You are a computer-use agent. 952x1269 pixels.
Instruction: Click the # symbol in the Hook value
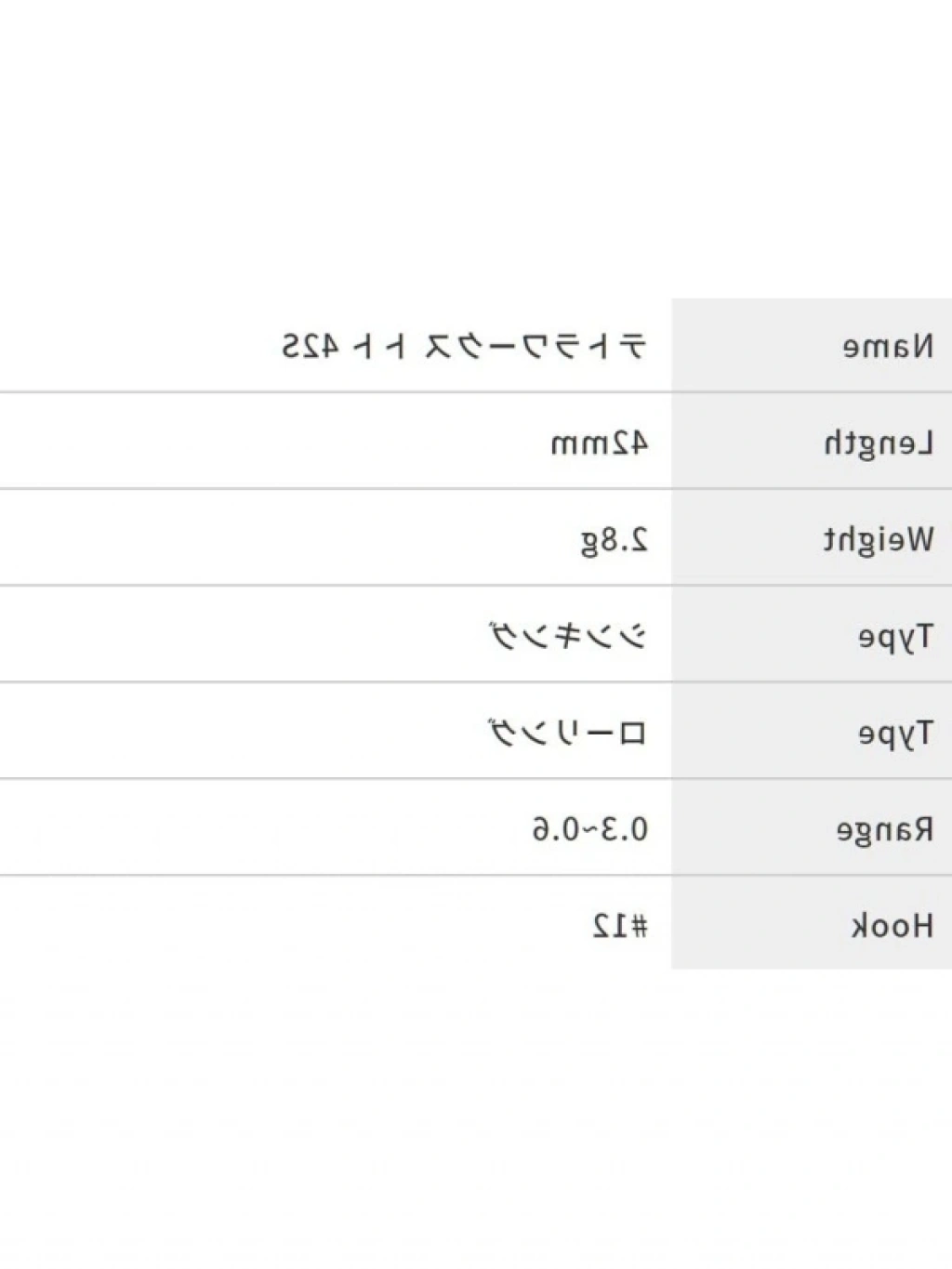click(638, 926)
